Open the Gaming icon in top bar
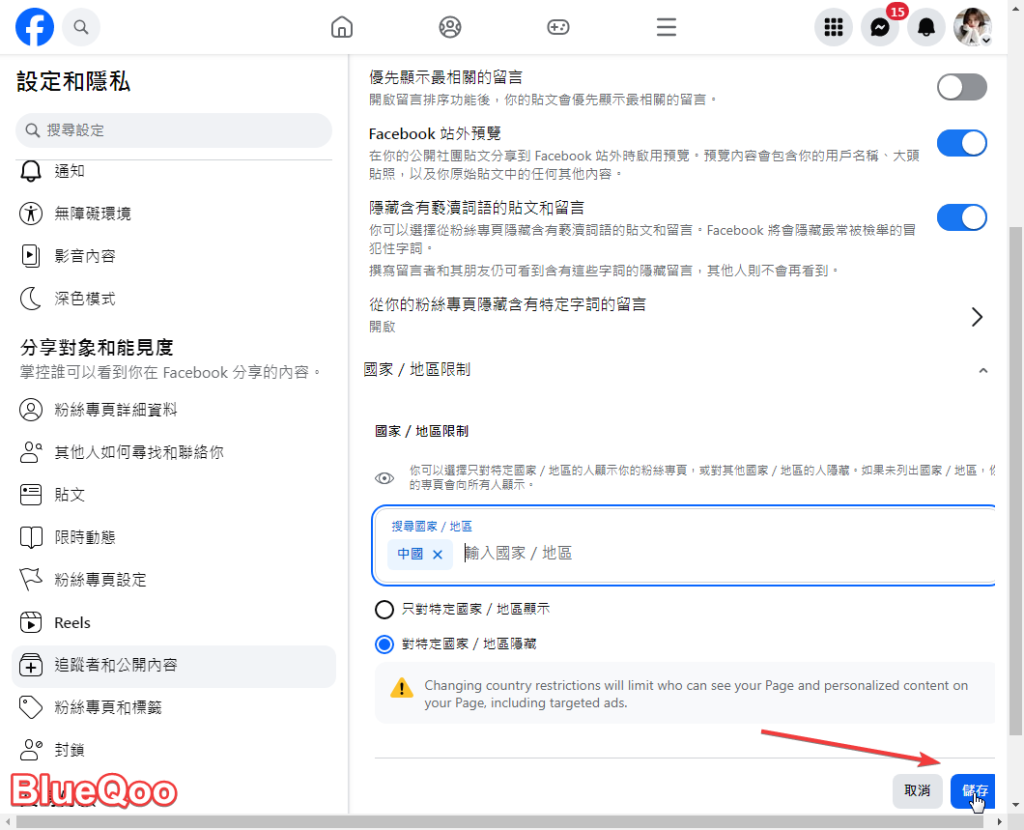The height and width of the screenshot is (830, 1024). 558,27
